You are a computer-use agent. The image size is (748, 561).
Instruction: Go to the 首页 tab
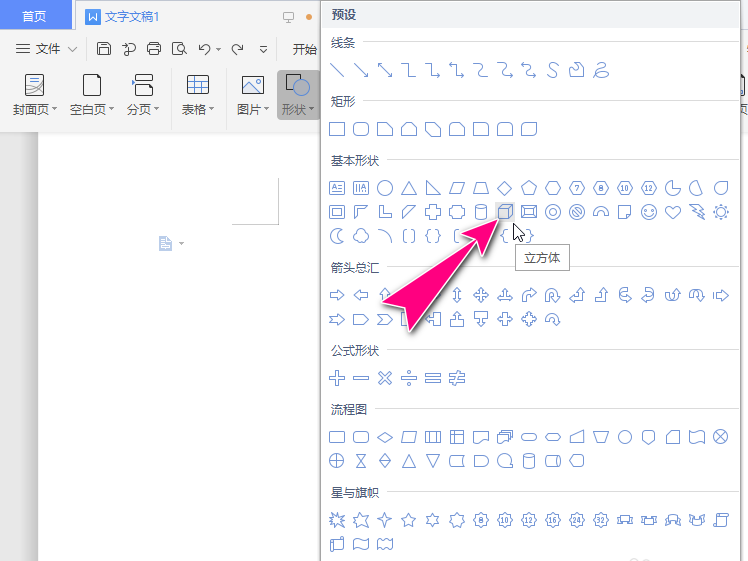click(34, 16)
